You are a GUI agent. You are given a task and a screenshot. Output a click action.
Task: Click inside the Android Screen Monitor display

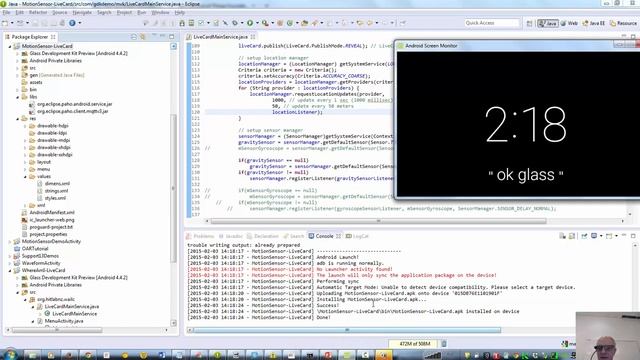518,123
